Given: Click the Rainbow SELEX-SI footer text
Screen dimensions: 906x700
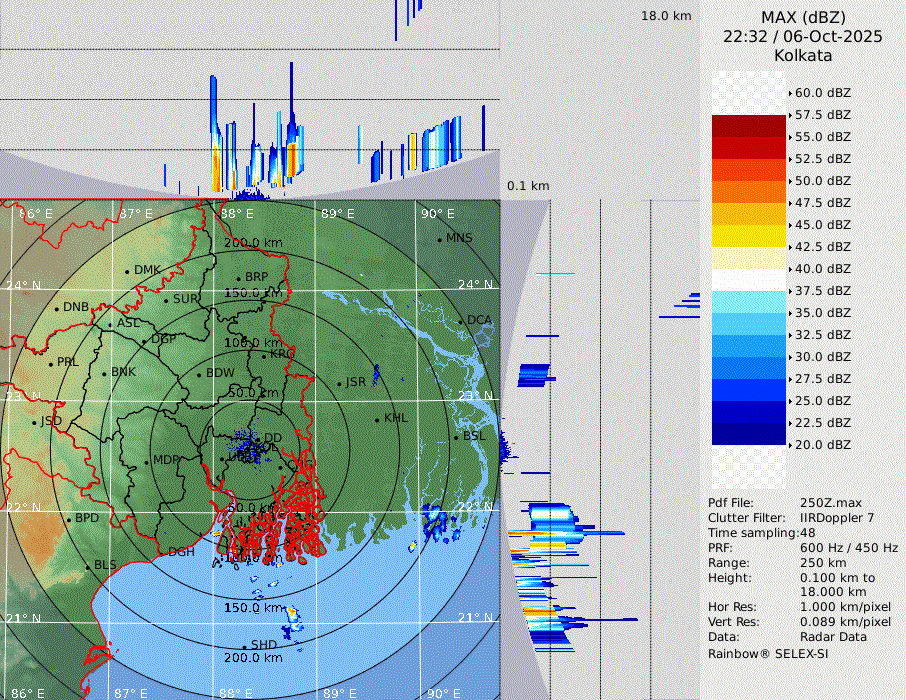Looking at the screenshot, I should 768,653.
